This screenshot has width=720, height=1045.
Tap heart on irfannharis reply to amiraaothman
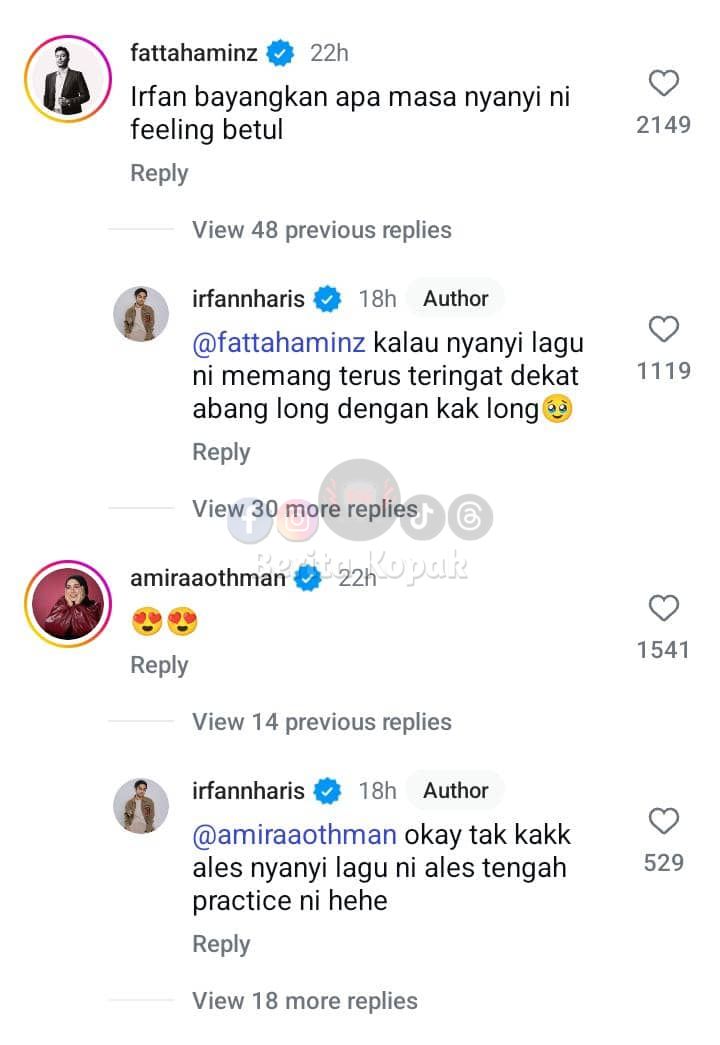click(663, 822)
